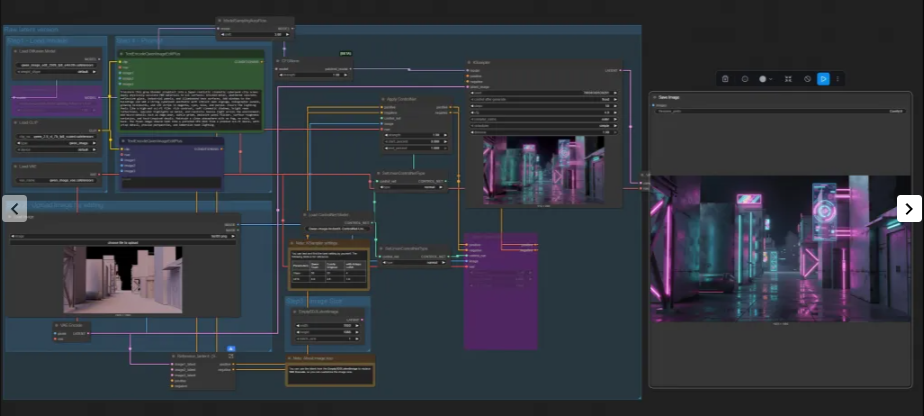
Task: Open the three-dot more options menu
Action: click(x=838, y=78)
